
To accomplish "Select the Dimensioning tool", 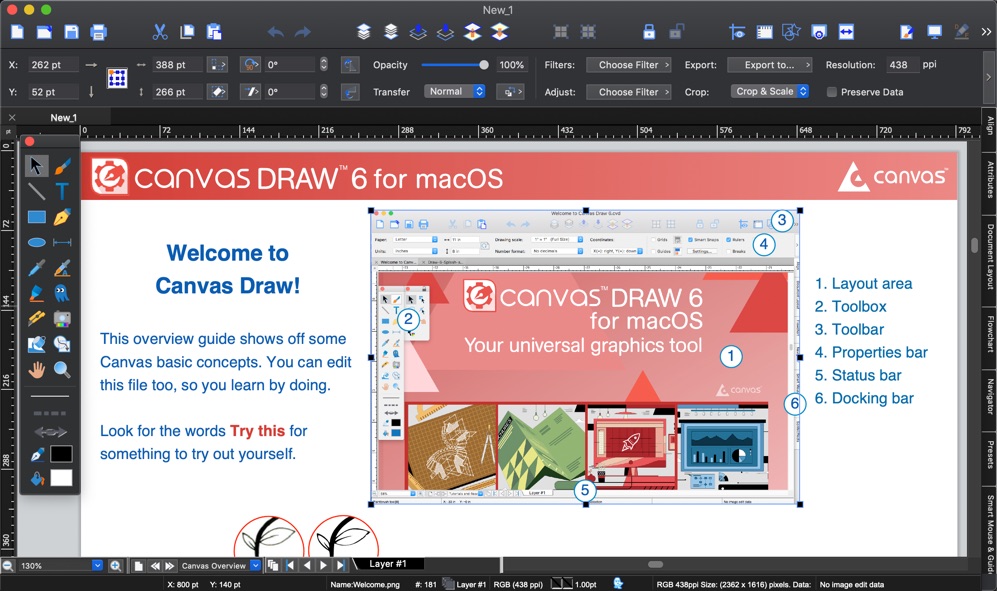I will click(62, 242).
